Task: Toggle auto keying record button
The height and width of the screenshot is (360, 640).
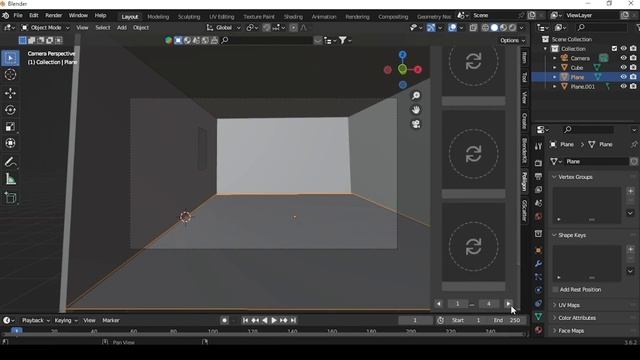Action: click(x=224, y=320)
